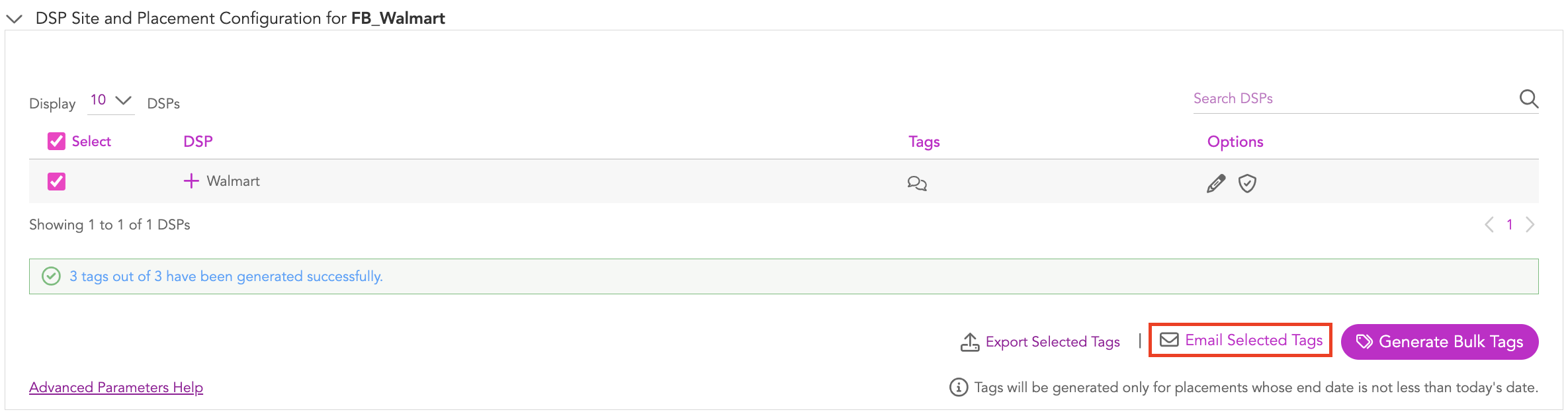Click Generate Bulk Tags button
Viewport: 1568px width, 414px height.
[x=1440, y=342]
